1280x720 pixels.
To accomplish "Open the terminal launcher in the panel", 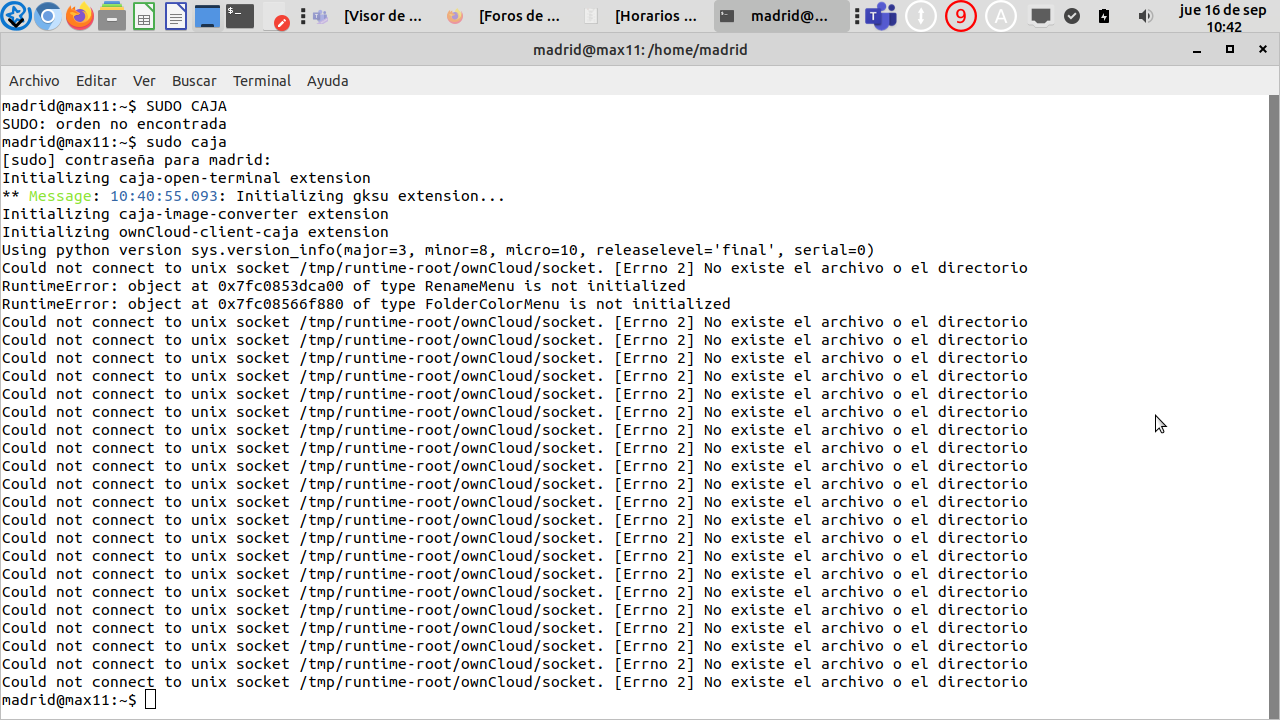I will coord(239,16).
